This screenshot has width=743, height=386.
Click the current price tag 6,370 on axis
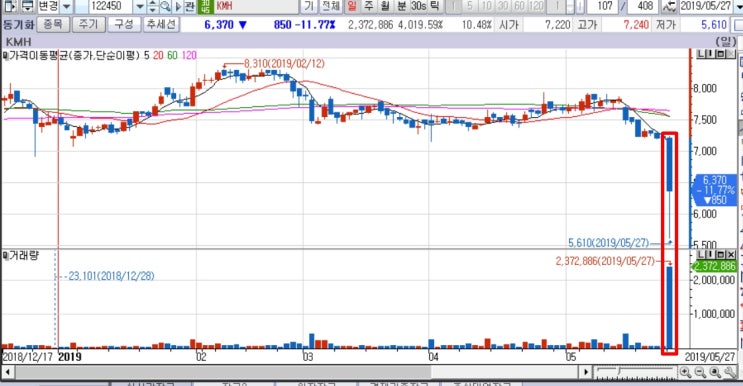715,190
